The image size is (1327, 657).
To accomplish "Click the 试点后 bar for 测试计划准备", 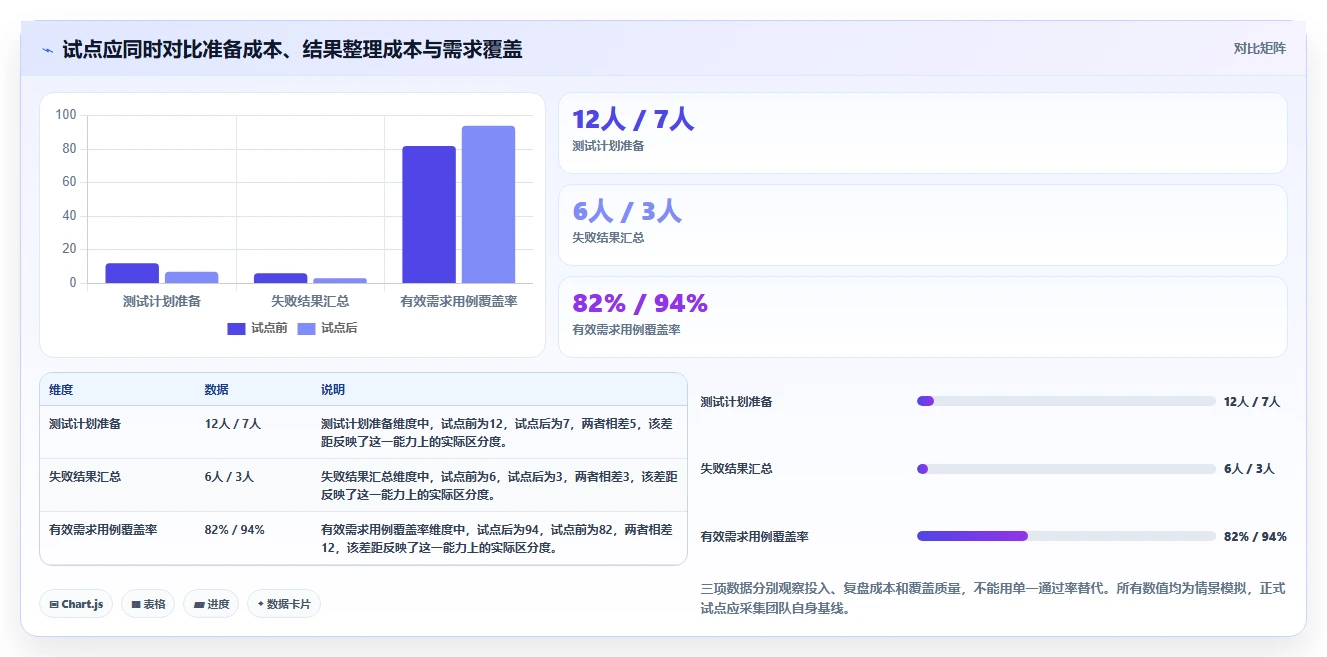I will pos(191,277).
